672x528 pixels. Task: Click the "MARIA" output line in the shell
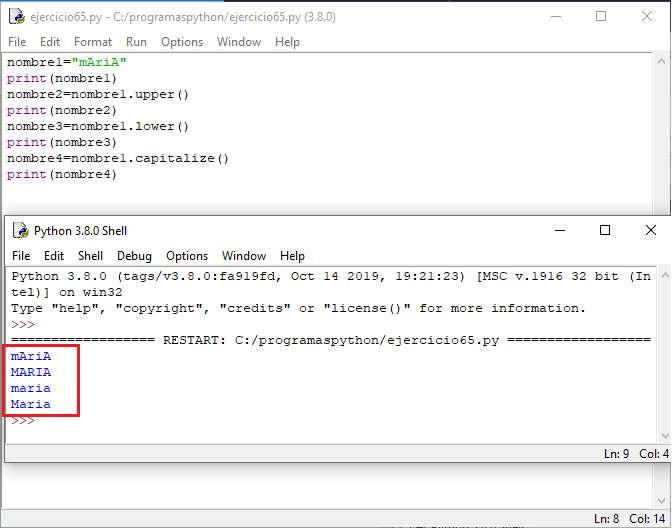[x=31, y=372]
